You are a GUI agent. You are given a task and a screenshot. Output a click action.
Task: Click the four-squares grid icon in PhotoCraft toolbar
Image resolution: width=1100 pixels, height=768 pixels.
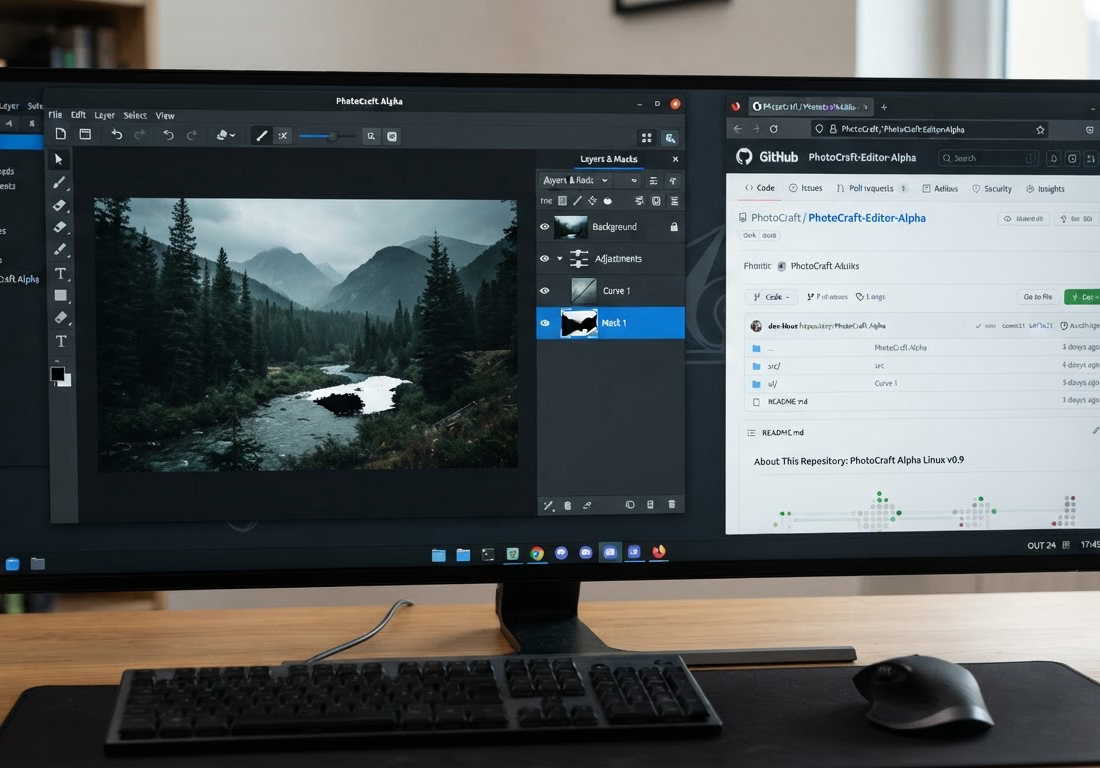[647, 137]
